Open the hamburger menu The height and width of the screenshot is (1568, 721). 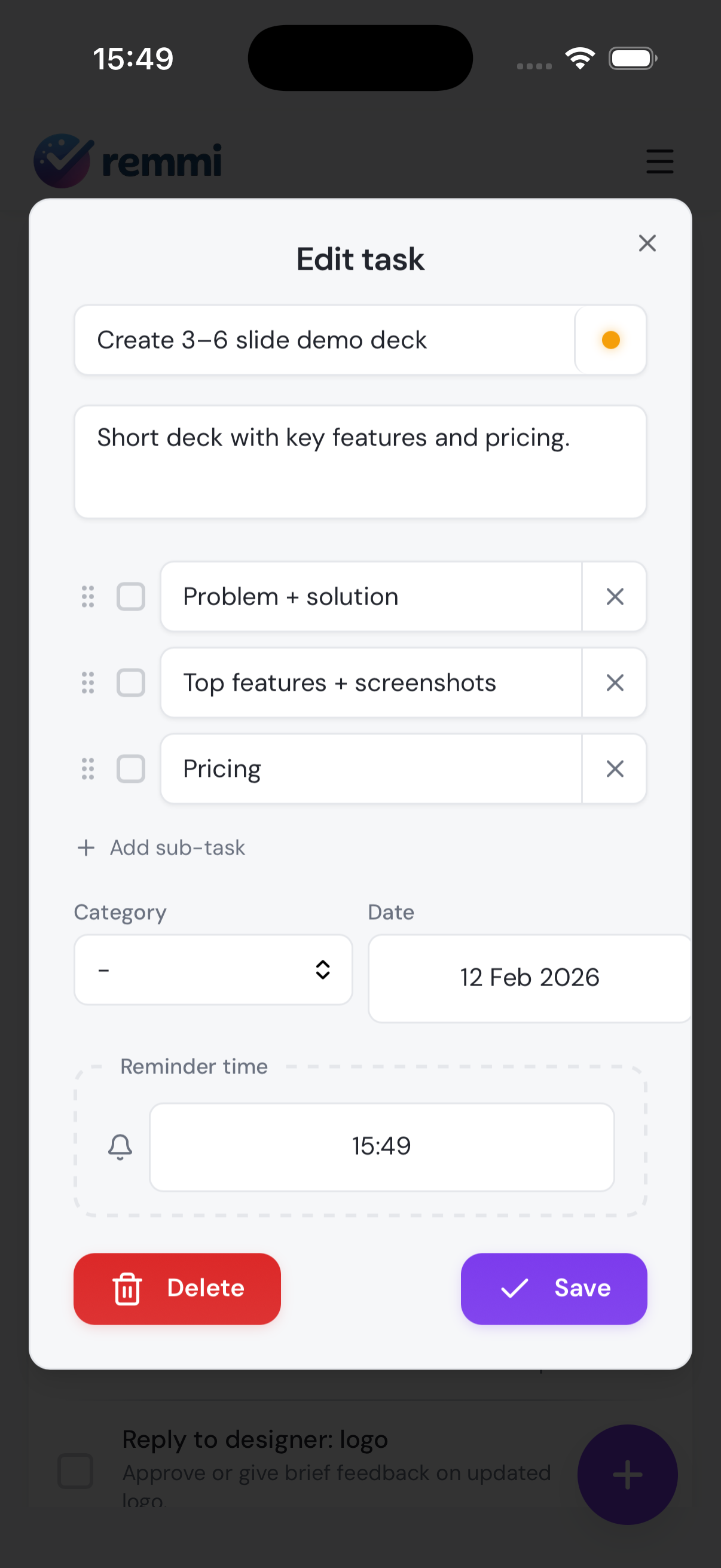(659, 161)
